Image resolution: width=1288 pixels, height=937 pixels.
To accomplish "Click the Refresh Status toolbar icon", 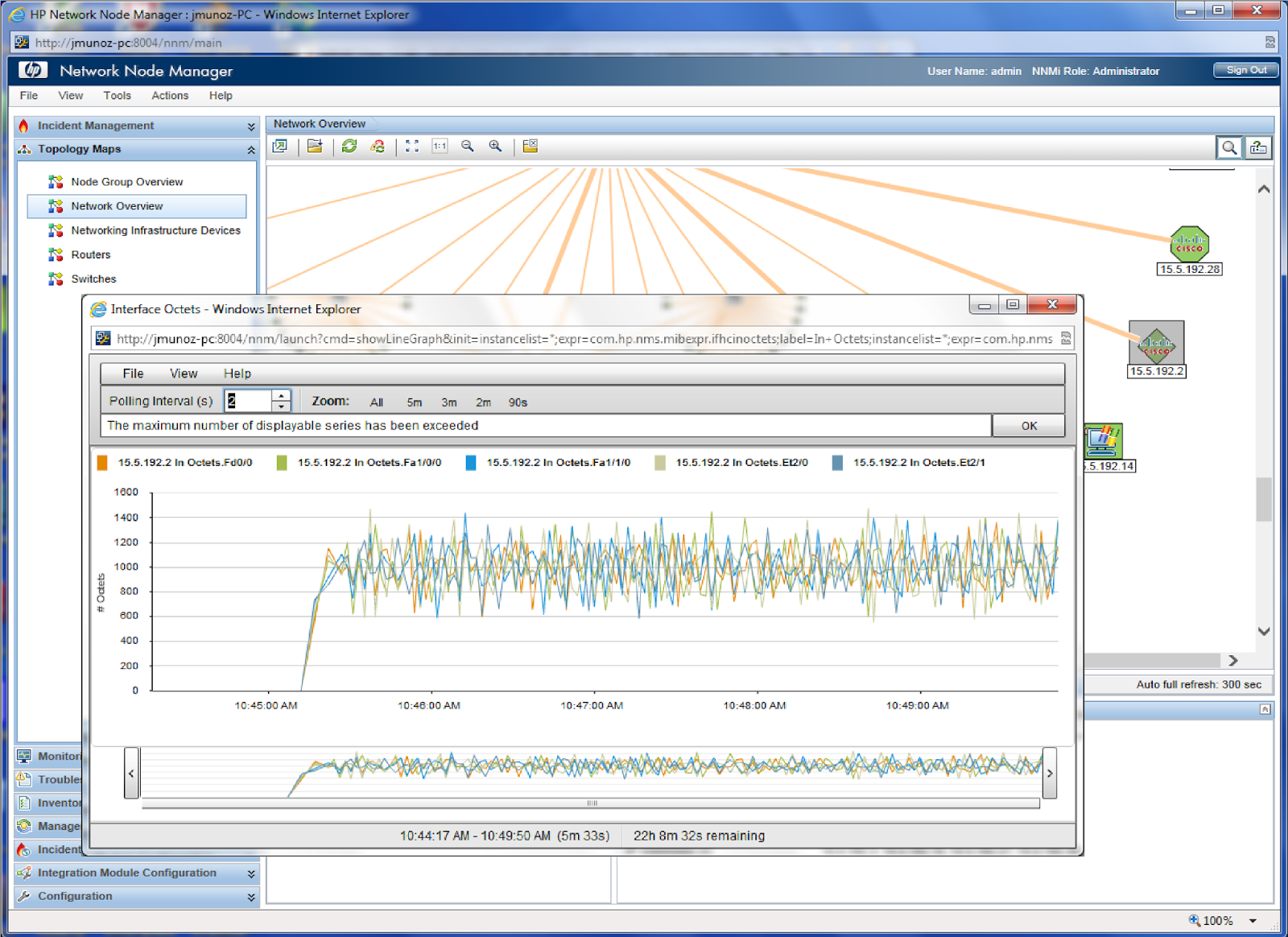I will coord(376,147).
